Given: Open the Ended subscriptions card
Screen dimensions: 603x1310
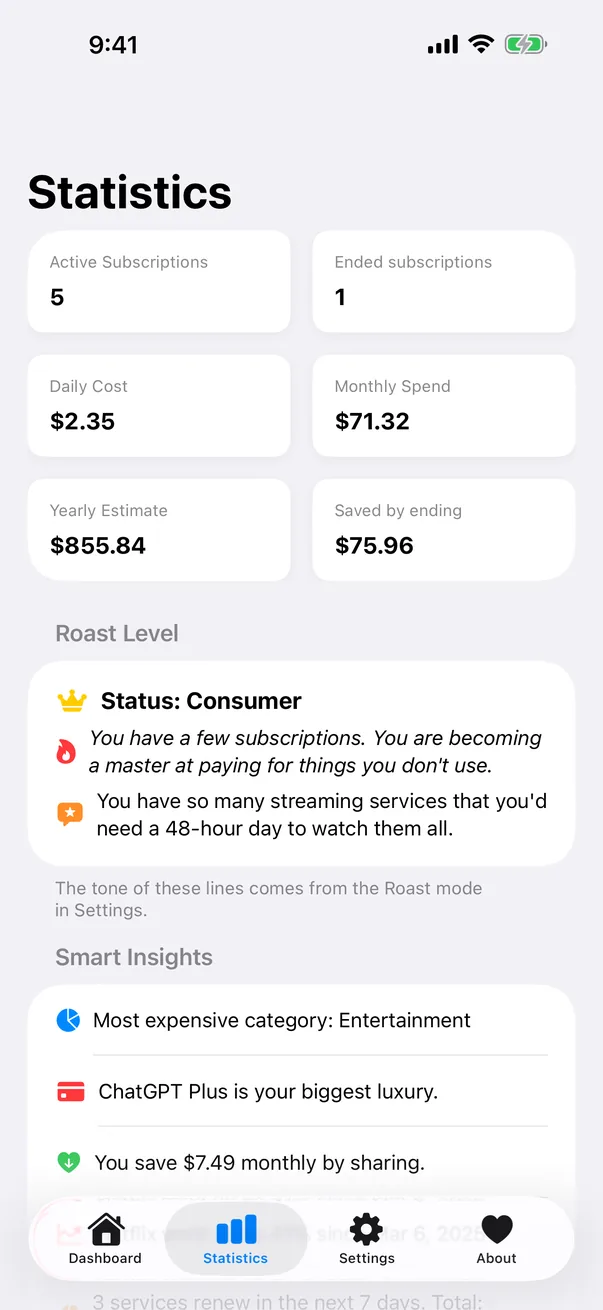Looking at the screenshot, I should (x=444, y=282).
